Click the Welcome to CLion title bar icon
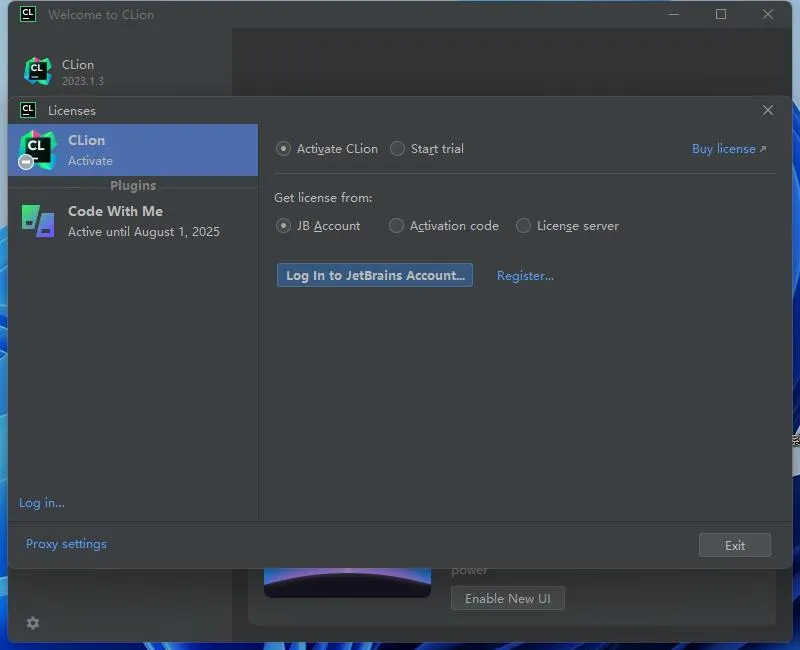This screenshot has height=650, width=800. pos(28,14)
